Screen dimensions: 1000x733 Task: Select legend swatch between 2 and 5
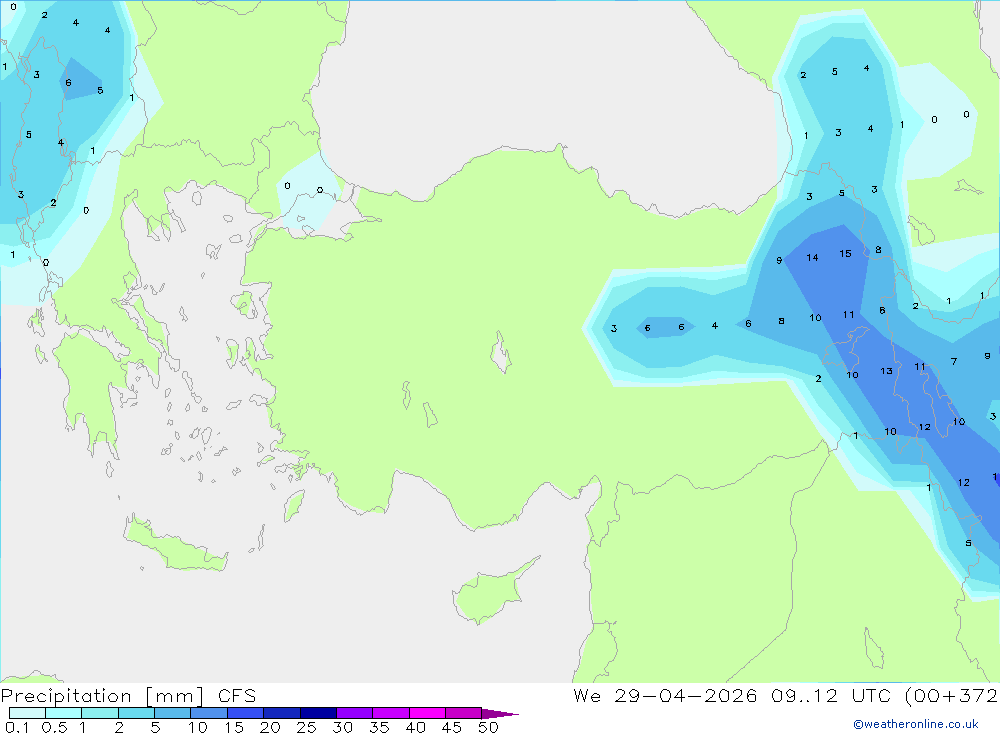click(x=136, y=713)
